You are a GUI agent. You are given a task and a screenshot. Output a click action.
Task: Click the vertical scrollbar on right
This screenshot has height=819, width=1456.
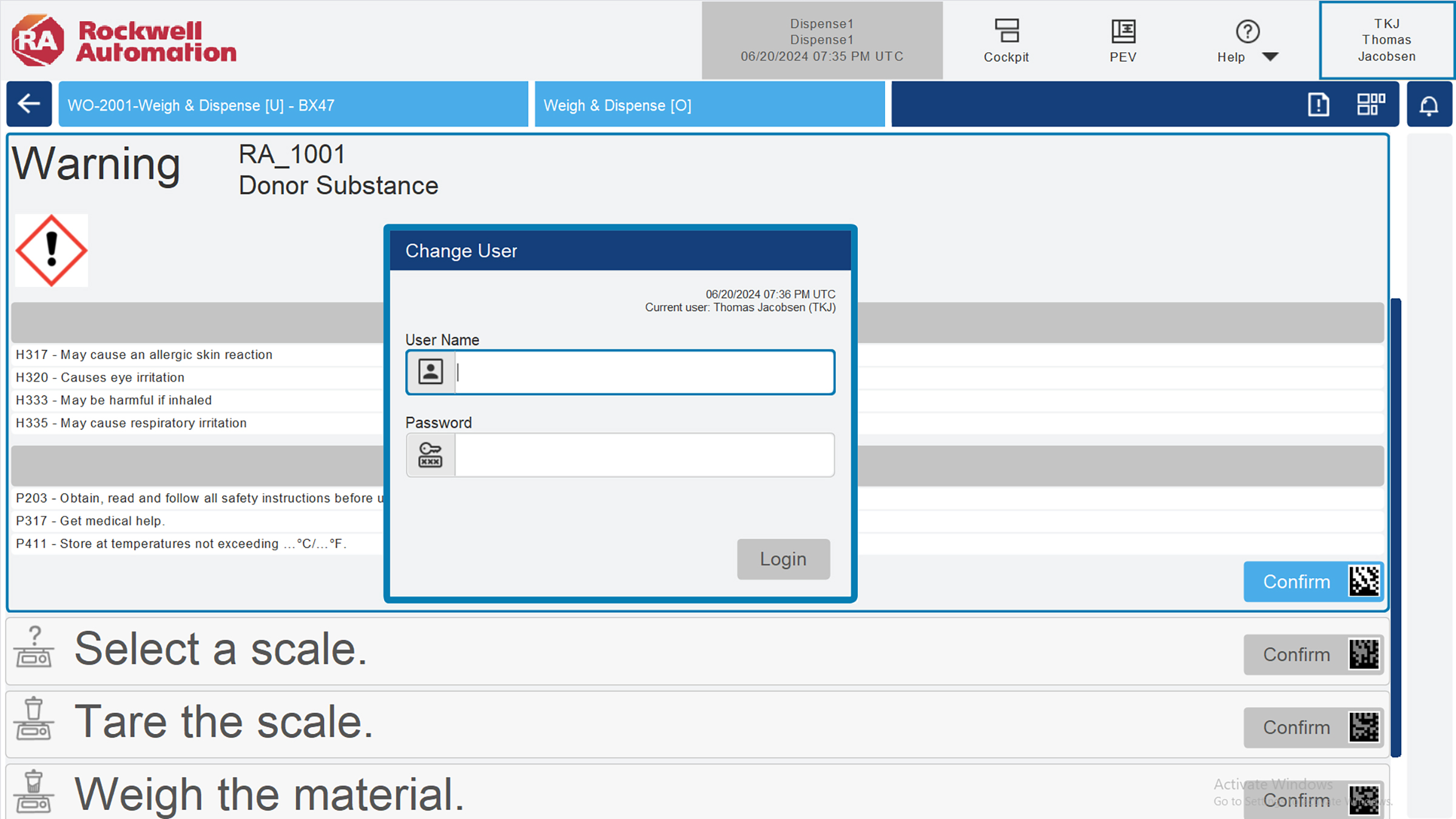(1396, 527)
